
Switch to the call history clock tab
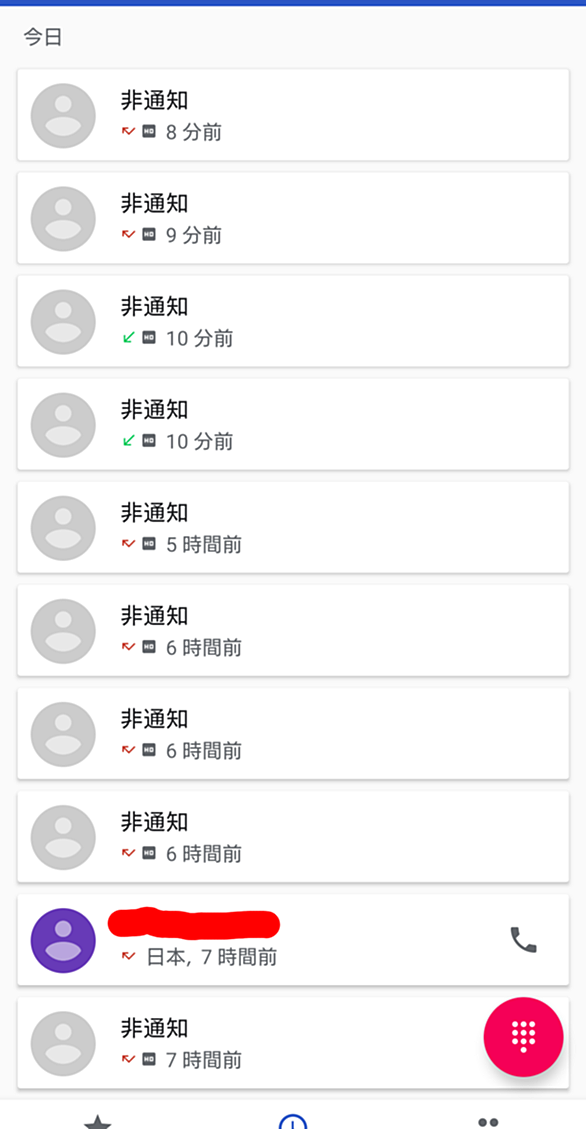point(293,1122)
